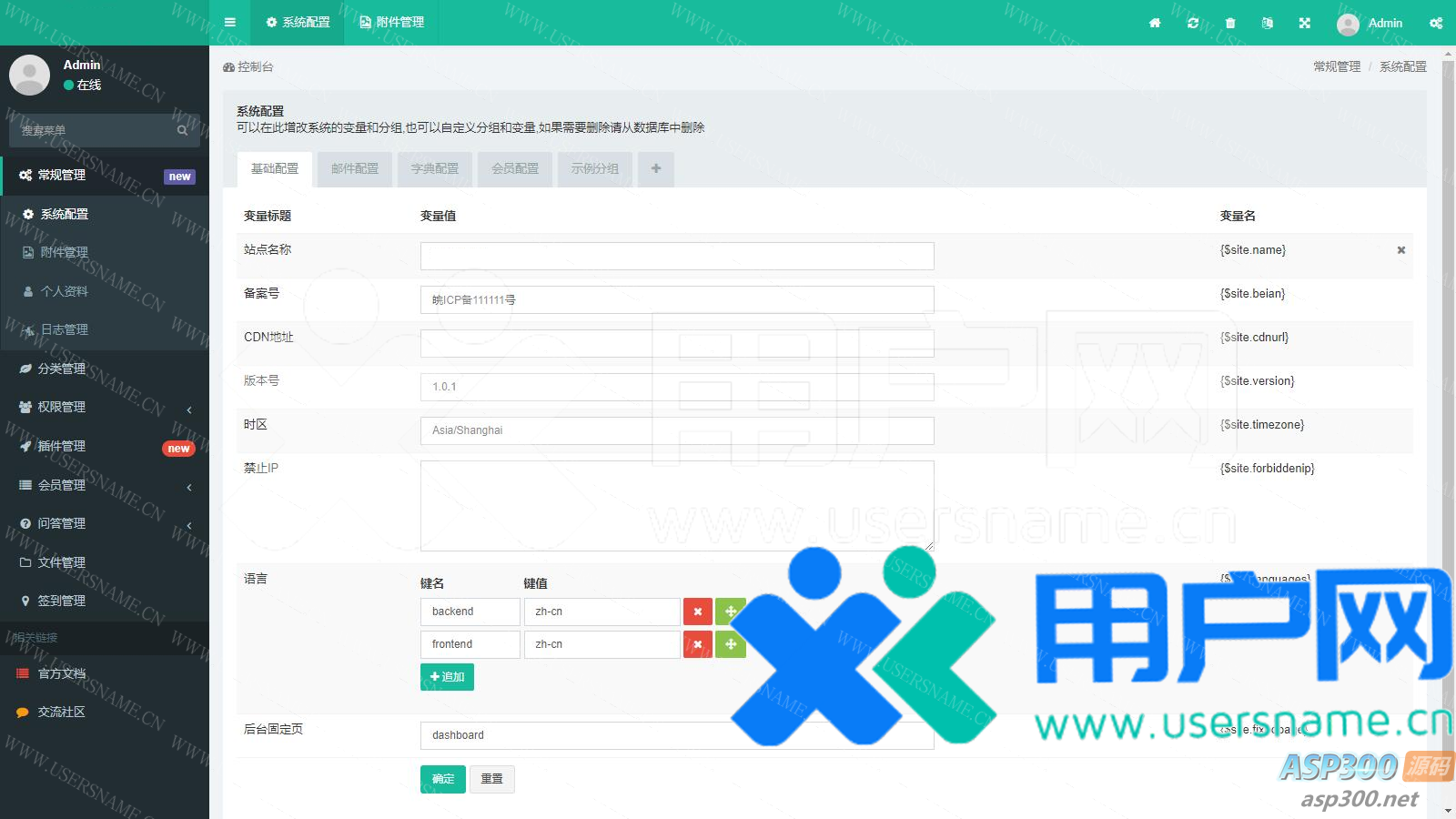Add new config group with plus tab
Image resolution: width=1456 pixels, height=819 pixels.
[656, 169]
